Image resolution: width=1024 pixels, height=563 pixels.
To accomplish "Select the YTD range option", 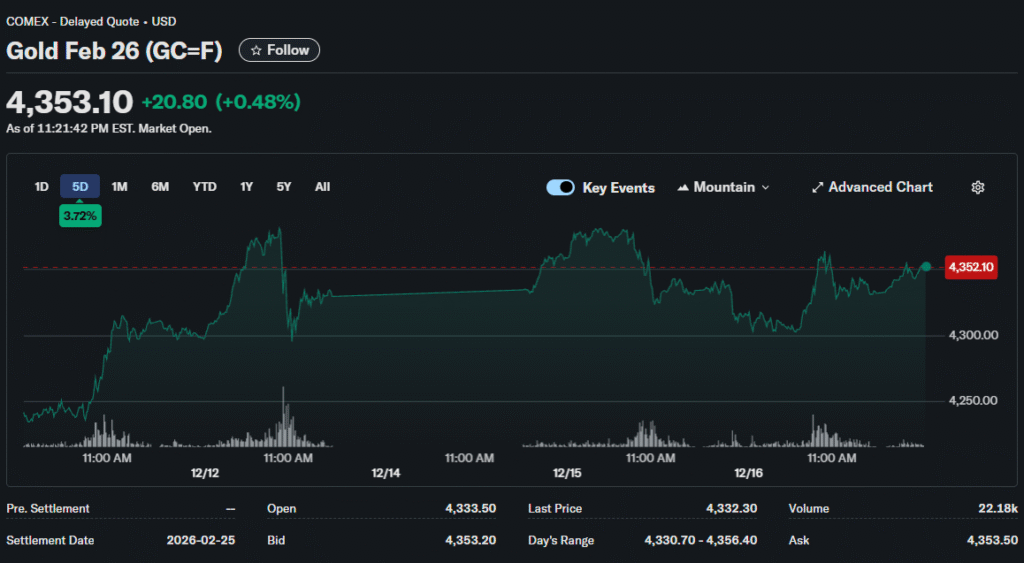I will [204, 186].
